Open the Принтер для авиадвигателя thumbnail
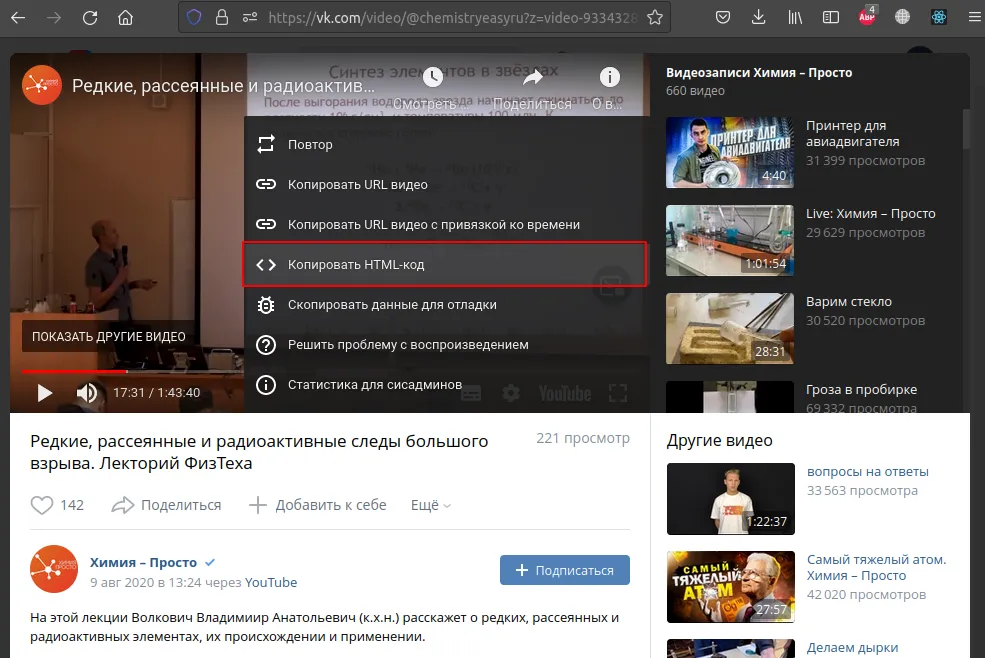 (730, 153)
